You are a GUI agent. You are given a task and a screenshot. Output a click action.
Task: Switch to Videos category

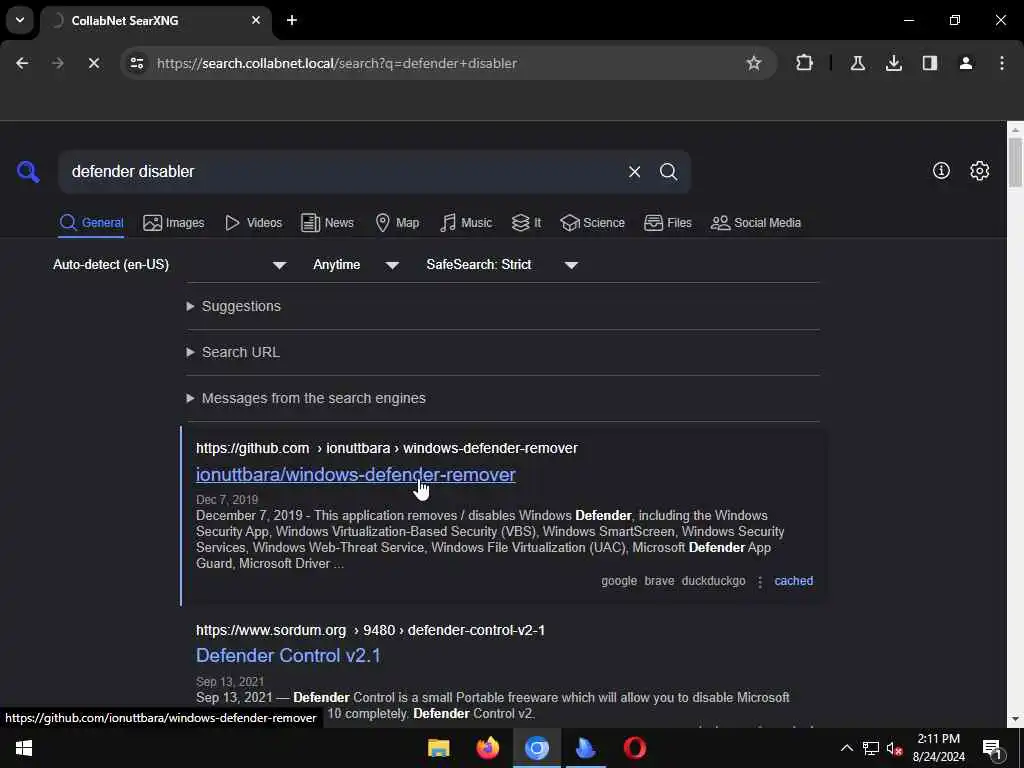(x=253, y=223)
